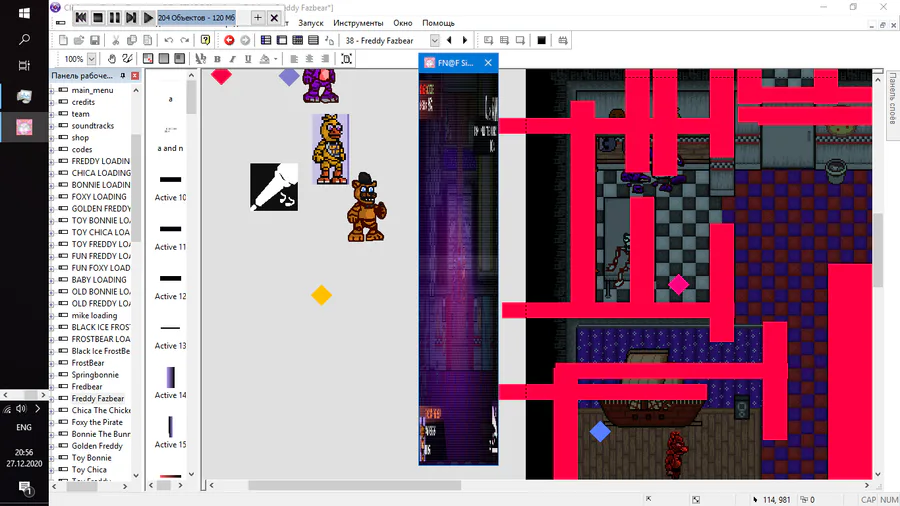Click the plus button on playback bar

[x=258, y=18]
